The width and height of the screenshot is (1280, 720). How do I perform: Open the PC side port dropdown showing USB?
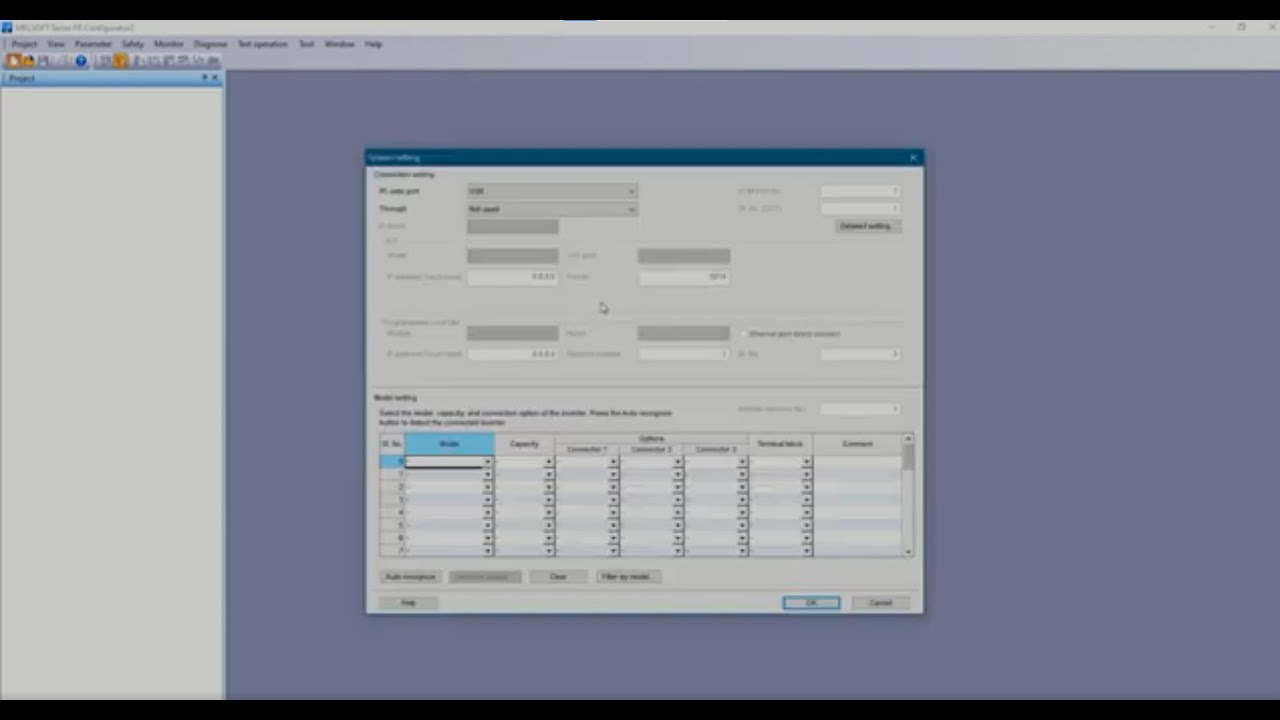pyautogui.click(x=552, y=191)
